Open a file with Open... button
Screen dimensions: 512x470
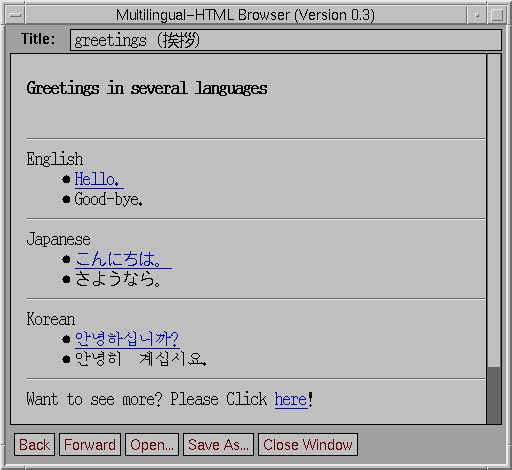pyautogui.click(x=152, y=444)
